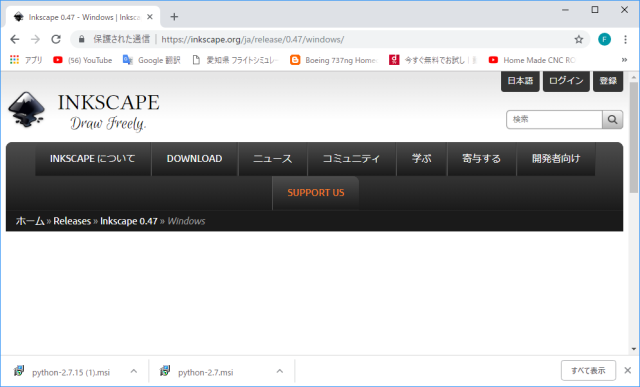Open the Home Made CNC bookmark

pyautogui.click(x=532, y=60)
